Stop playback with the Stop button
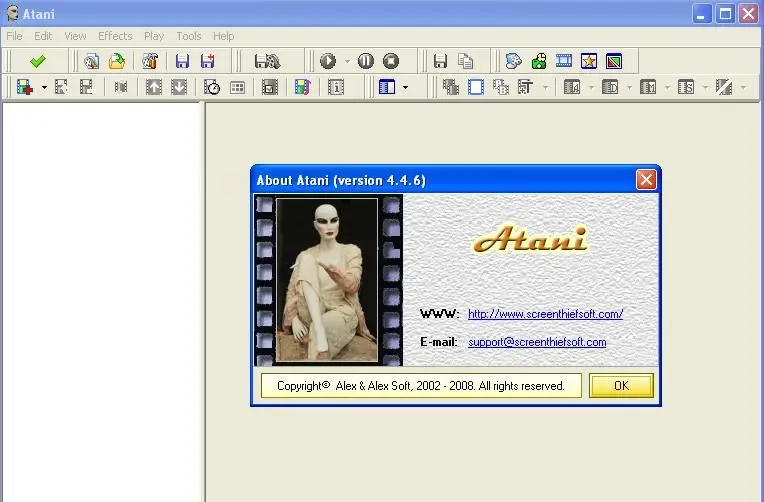The width and height of the screenshot is (764, 502). click(391, 61)
